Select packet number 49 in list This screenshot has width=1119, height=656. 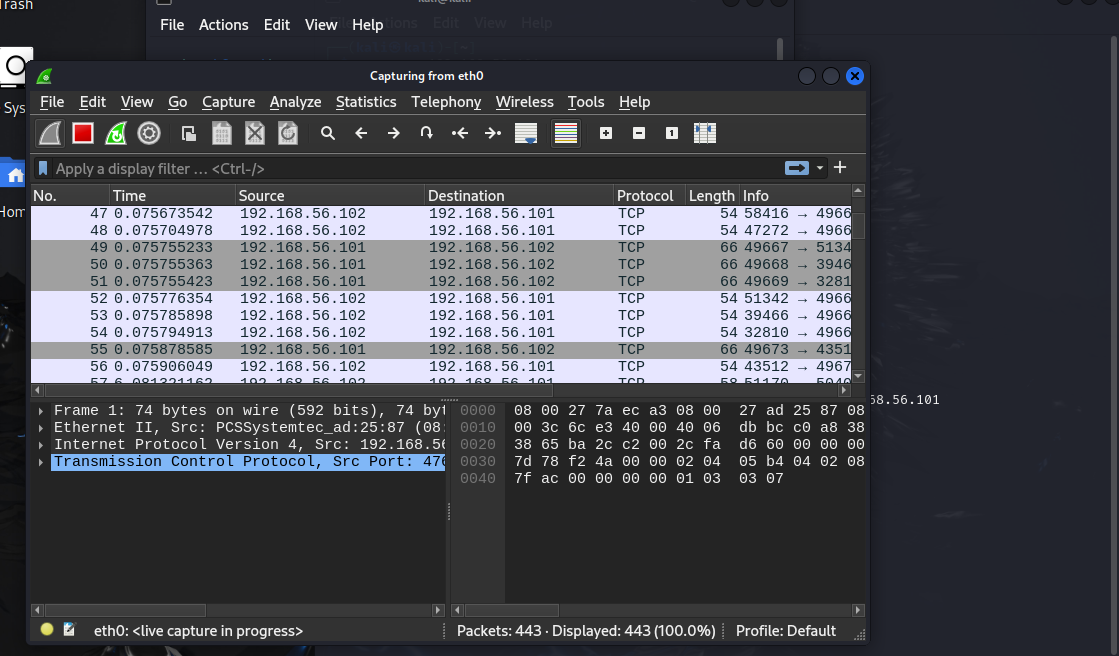441,248
